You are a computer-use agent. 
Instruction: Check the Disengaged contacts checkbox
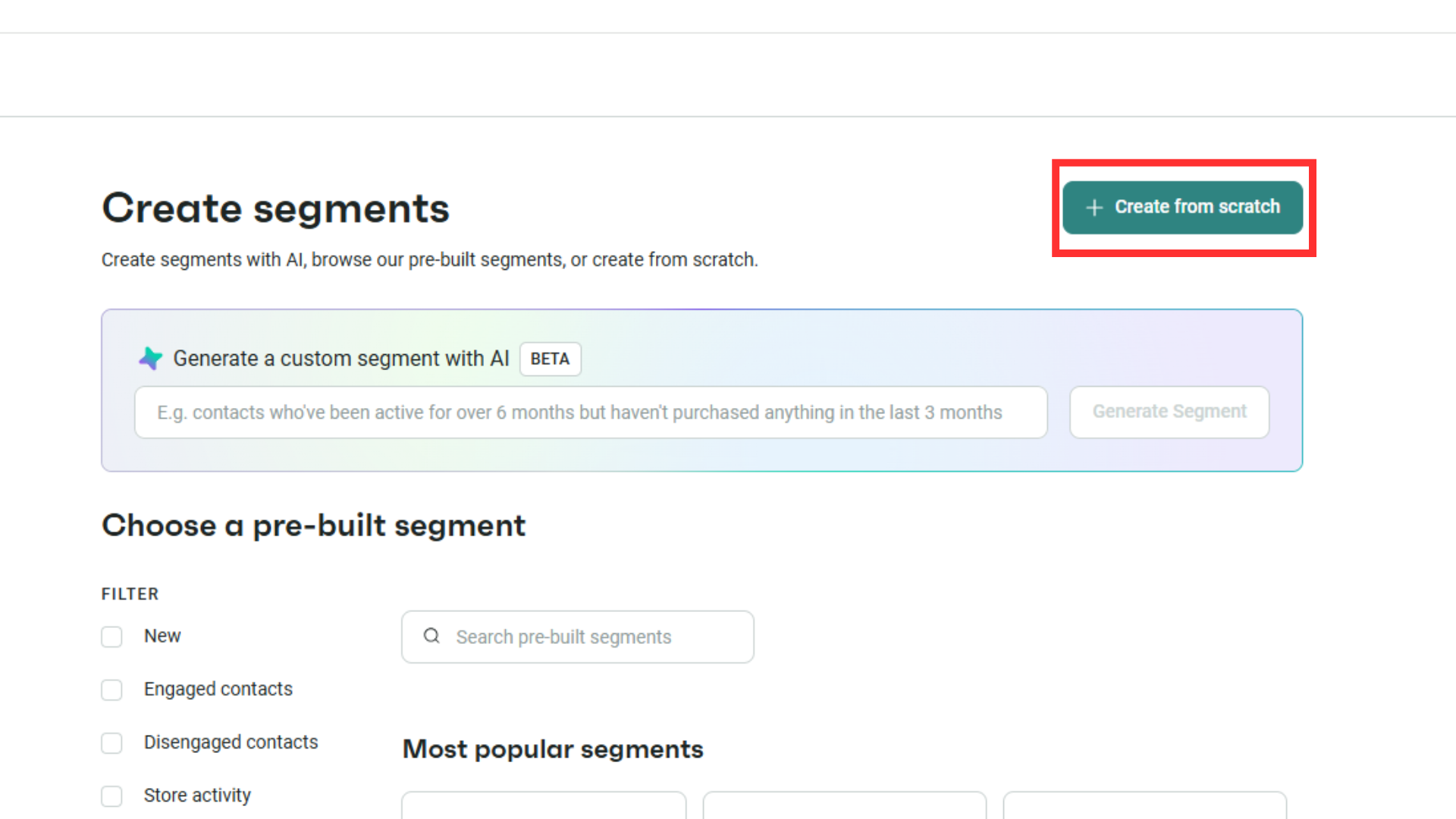coord(112,743)
